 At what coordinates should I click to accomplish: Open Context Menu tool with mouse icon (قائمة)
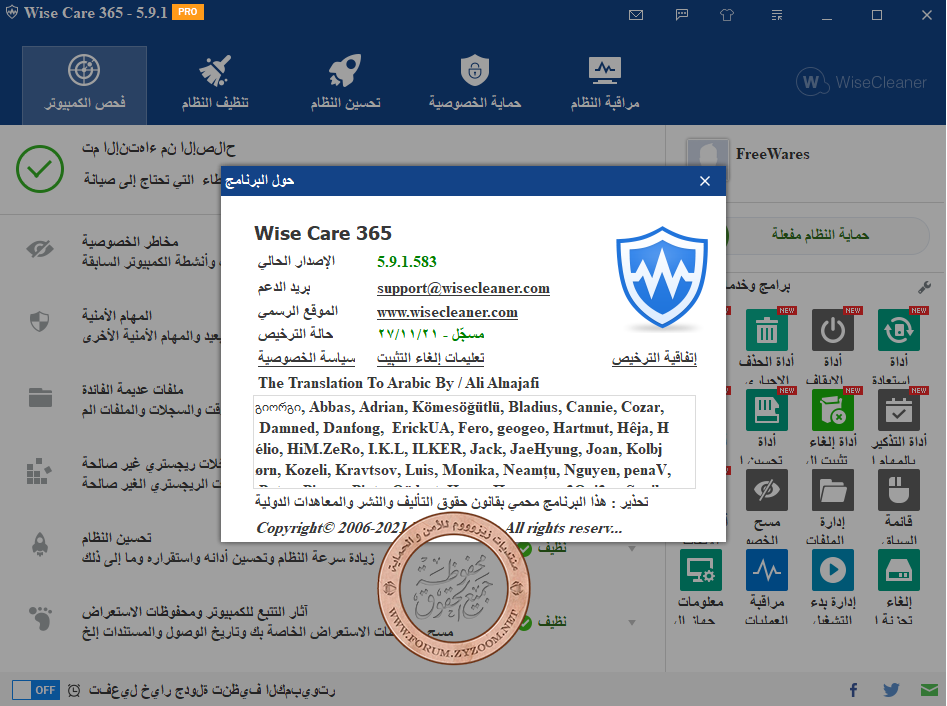coord(899,490)
